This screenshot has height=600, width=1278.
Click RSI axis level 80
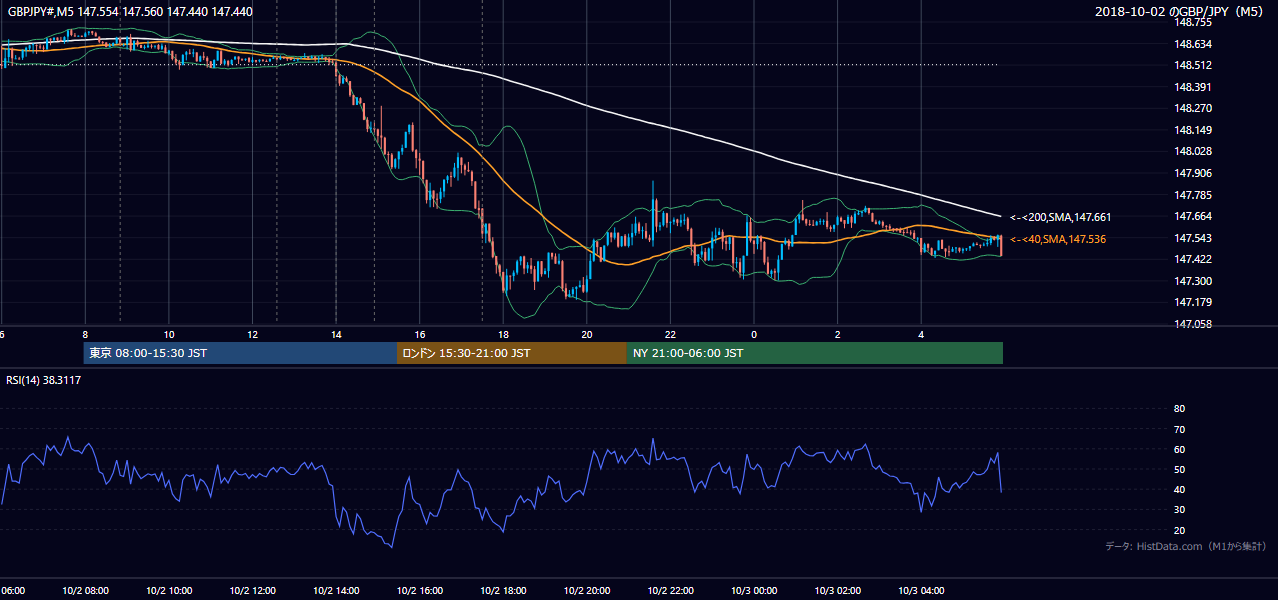pyautogui.click(x=1179, y=409)
